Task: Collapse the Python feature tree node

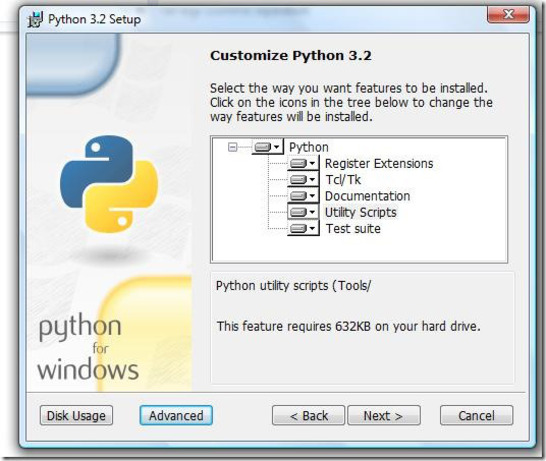Action: (232, 147)
